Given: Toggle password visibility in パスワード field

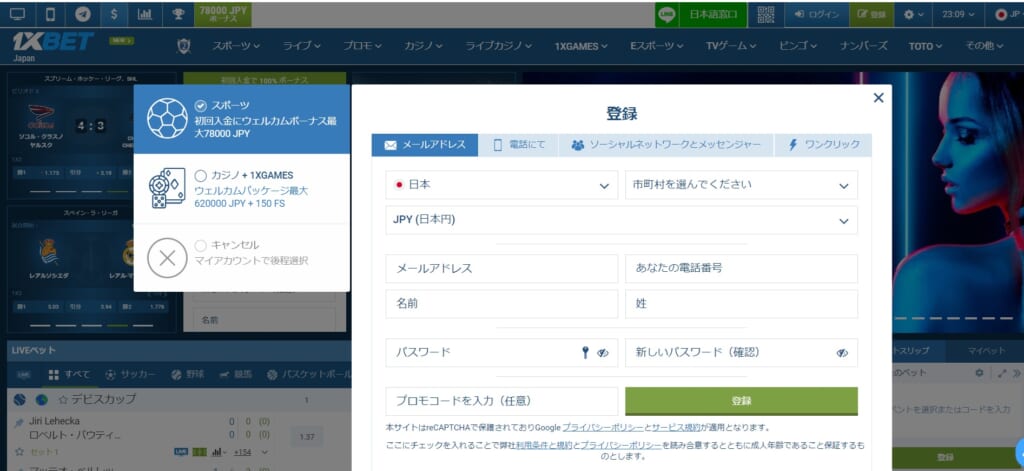Looking at the screenshot, I should click(603, 353).
